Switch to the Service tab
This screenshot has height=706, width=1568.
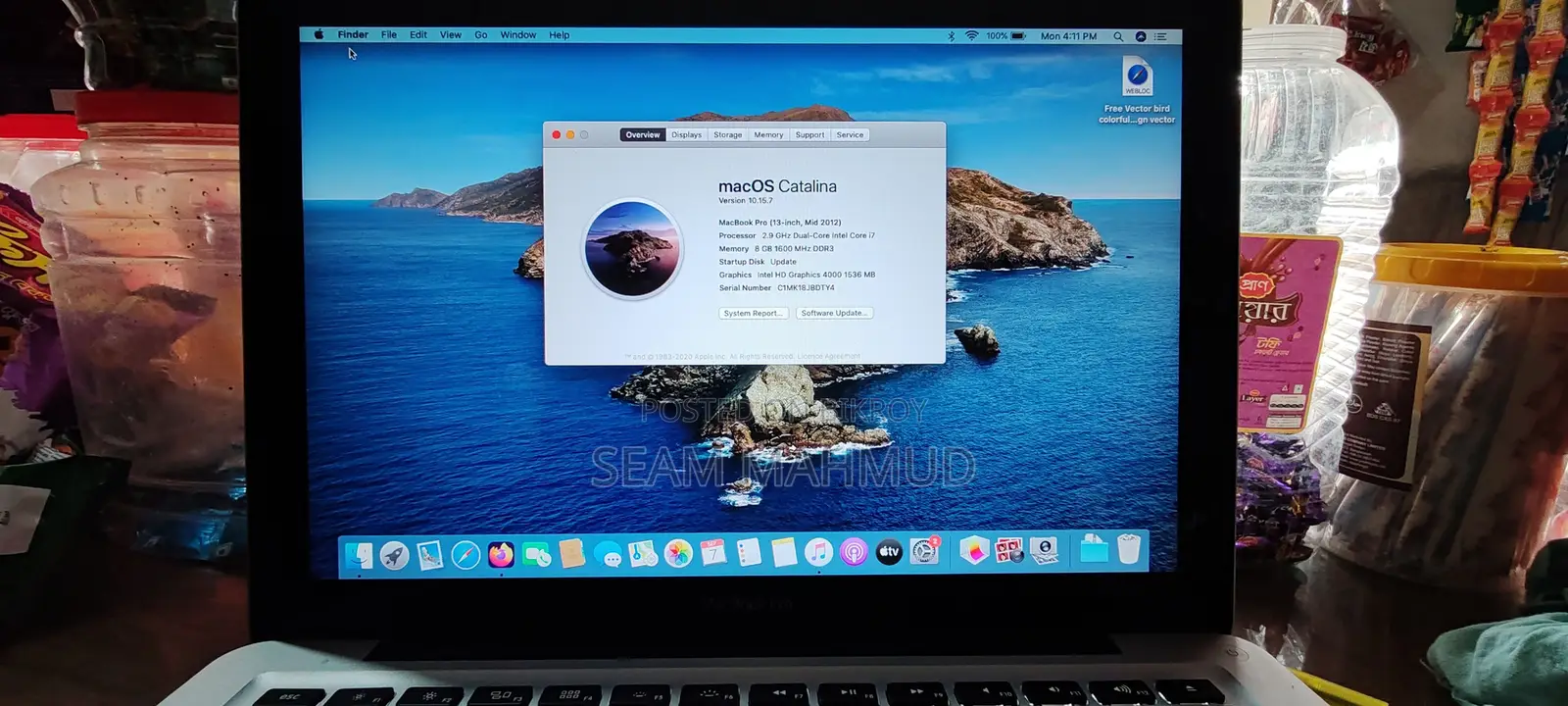coord(850,134)
